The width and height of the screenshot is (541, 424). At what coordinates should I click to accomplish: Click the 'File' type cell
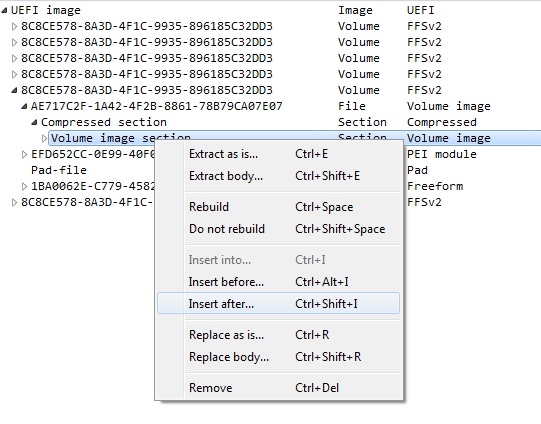point(352,106)
